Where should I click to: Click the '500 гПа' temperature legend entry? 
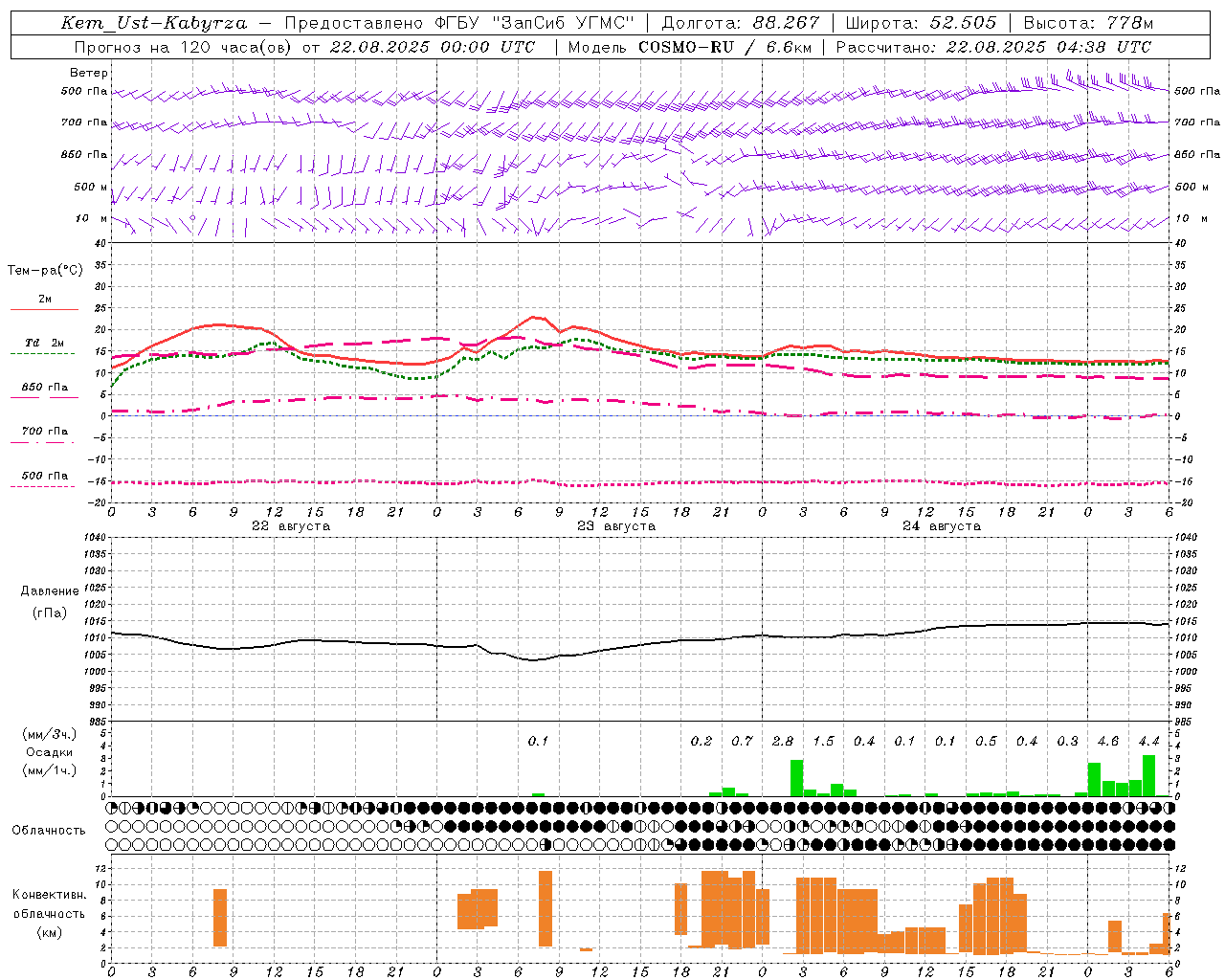[45, 476]
